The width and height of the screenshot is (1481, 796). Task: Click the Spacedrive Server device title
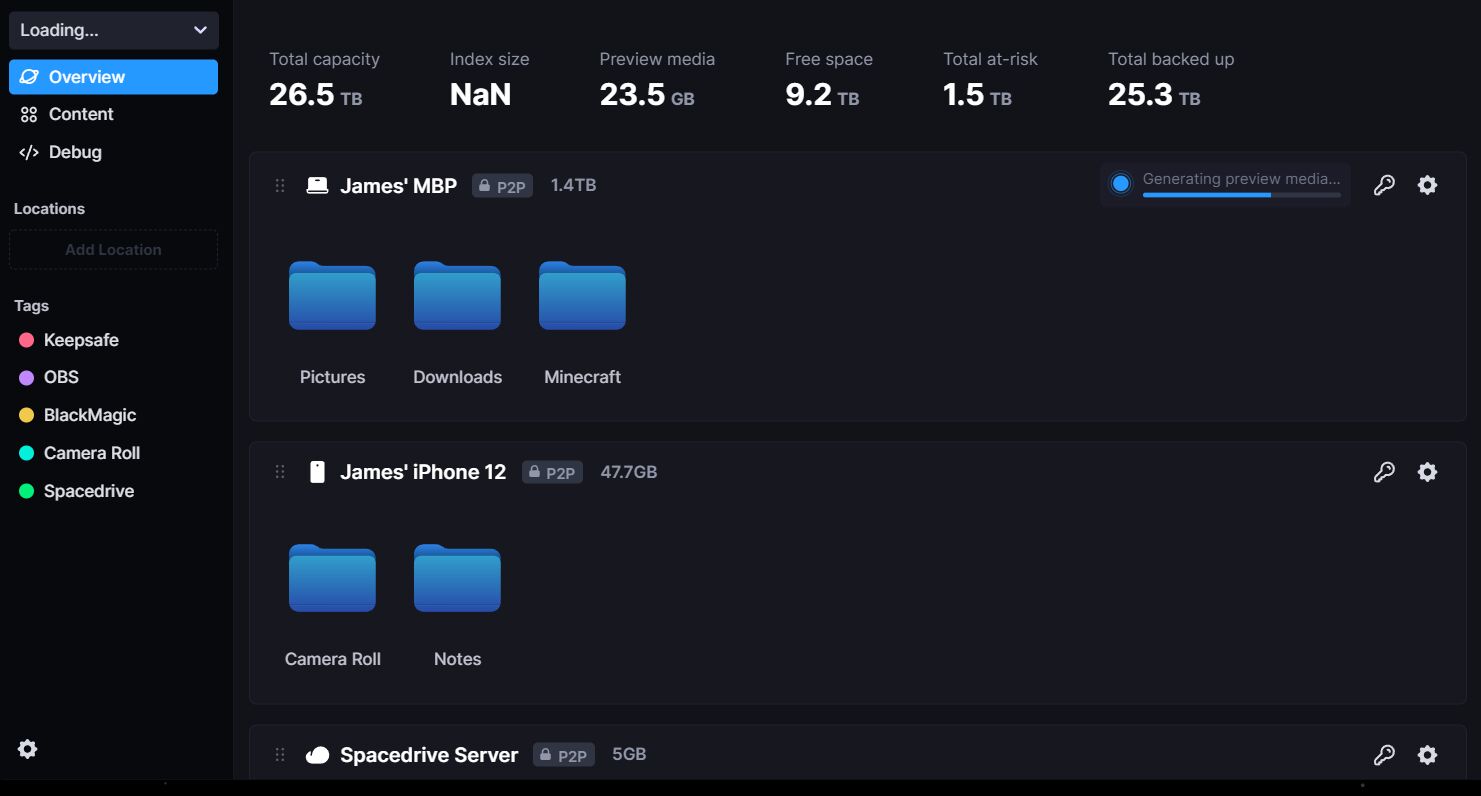pos(429,755)
